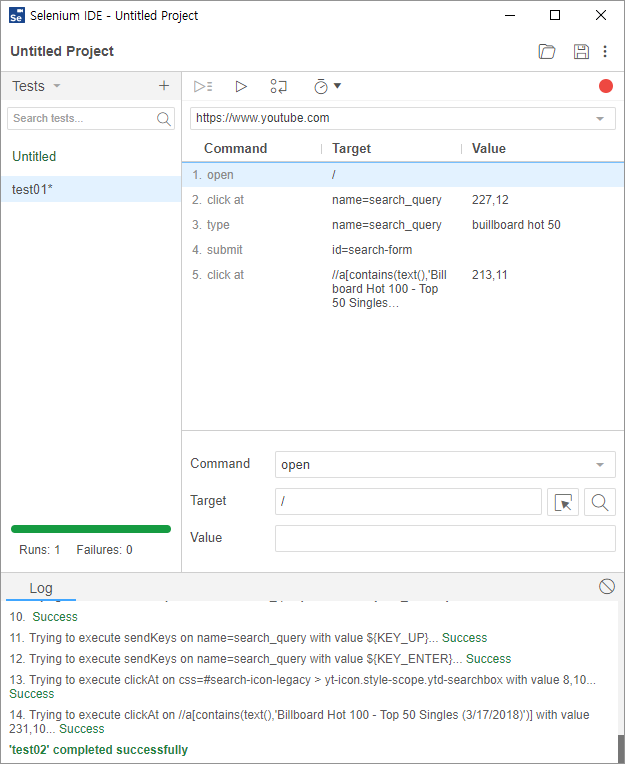Select command row 3 type
The image size is (625, 764).
click(x=403, y=225)
